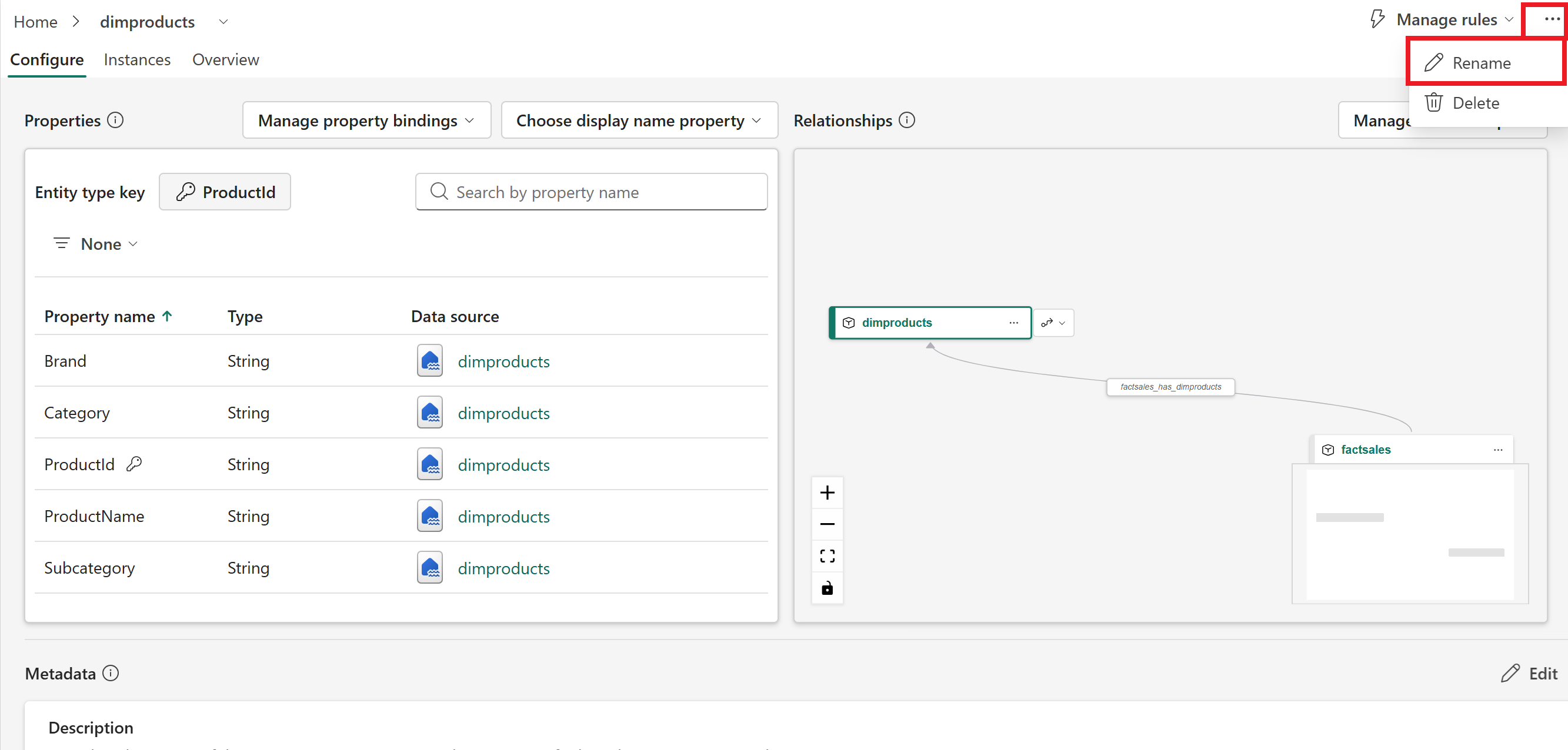Click the factsales node cube icon
This screenshot has width=1568, height=750.
tap(1328, 450)
